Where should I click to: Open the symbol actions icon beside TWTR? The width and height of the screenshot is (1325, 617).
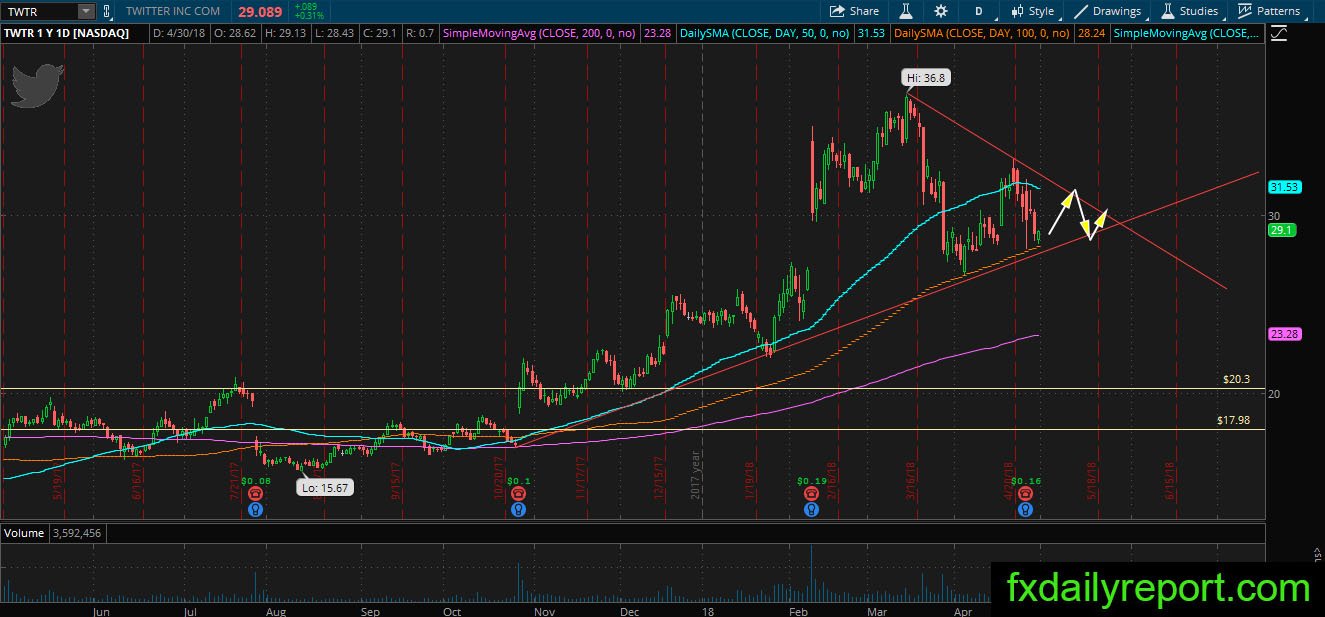(x=107, y=11)
